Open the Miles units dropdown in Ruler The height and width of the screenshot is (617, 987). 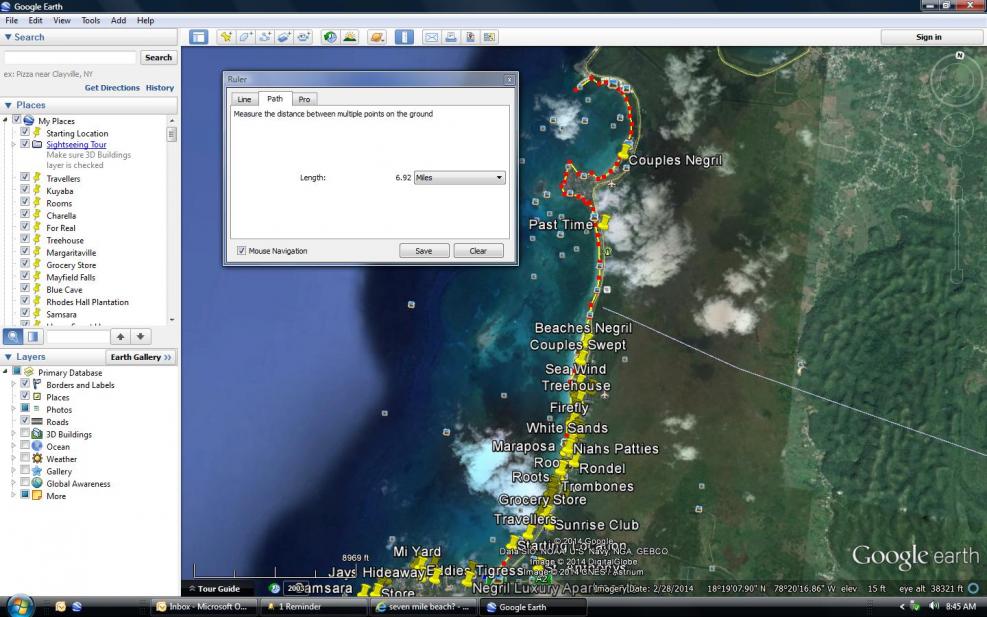[460, 178]
